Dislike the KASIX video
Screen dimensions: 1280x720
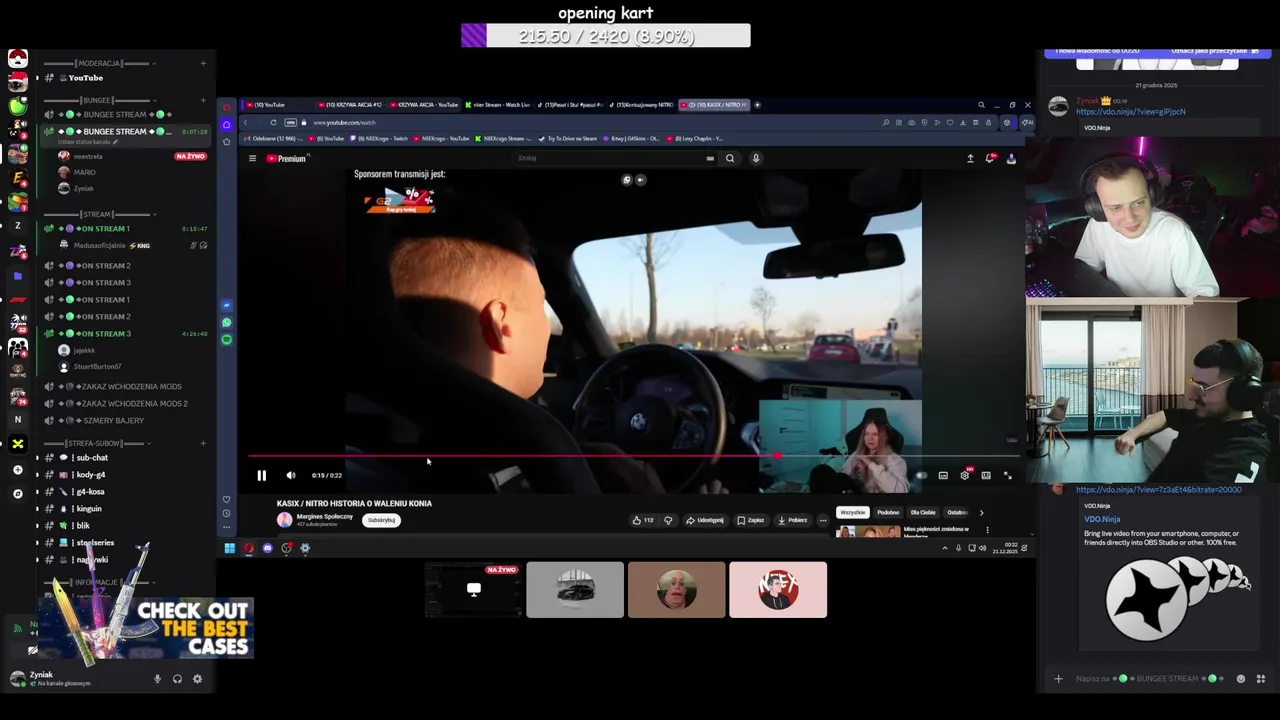pyautogui.click(x=668, y=520)
